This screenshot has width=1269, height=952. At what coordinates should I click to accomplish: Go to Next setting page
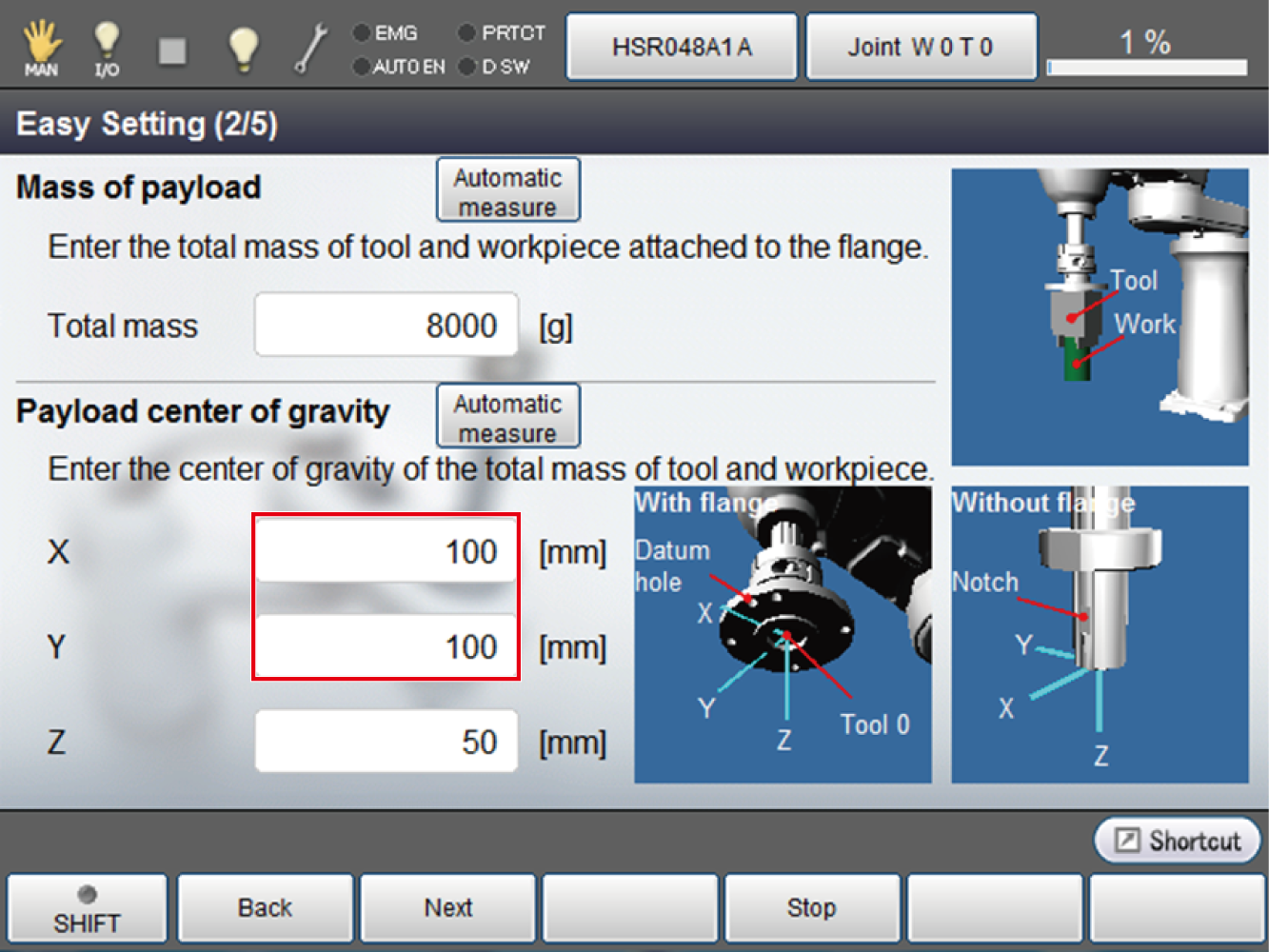[447, 909]
